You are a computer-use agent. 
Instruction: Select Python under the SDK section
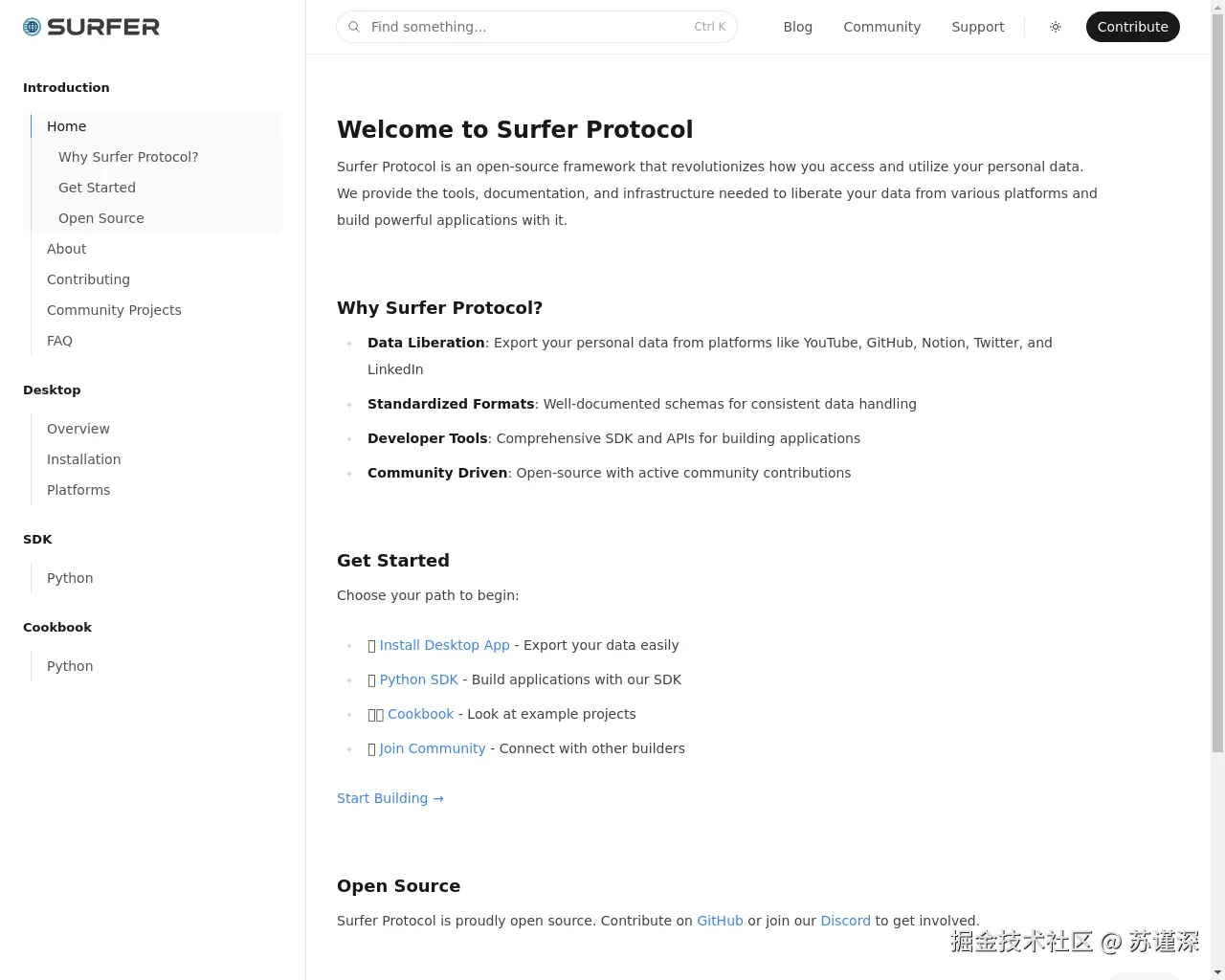pos(70,578)
